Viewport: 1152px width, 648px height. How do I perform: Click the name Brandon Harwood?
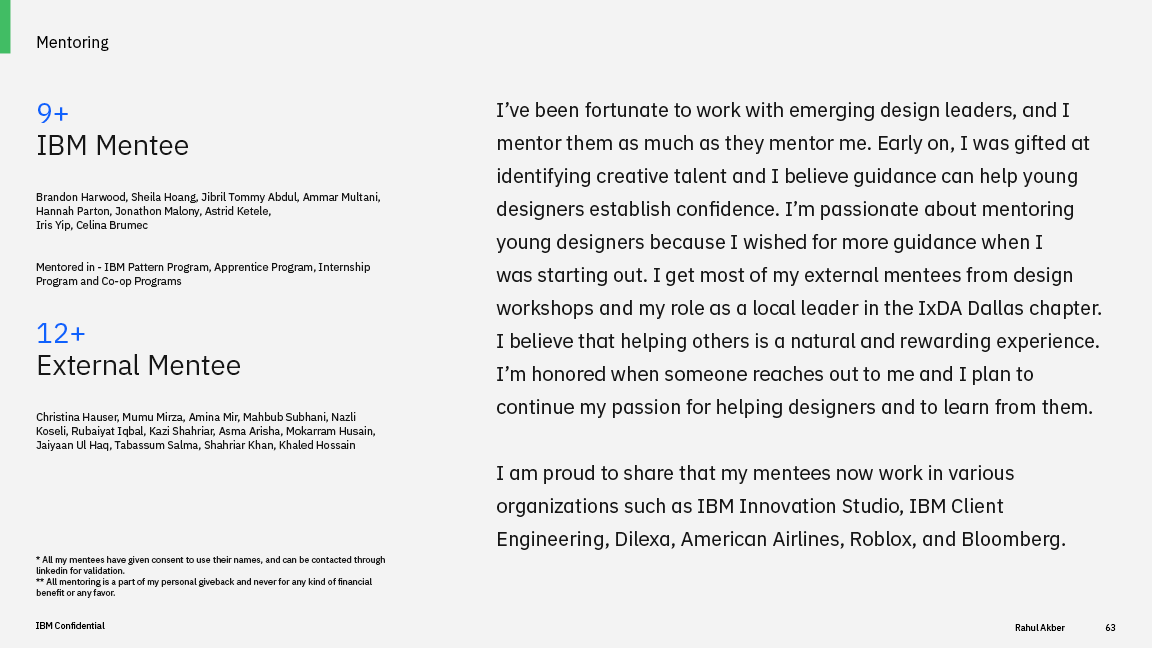click(x=81, y=197)
